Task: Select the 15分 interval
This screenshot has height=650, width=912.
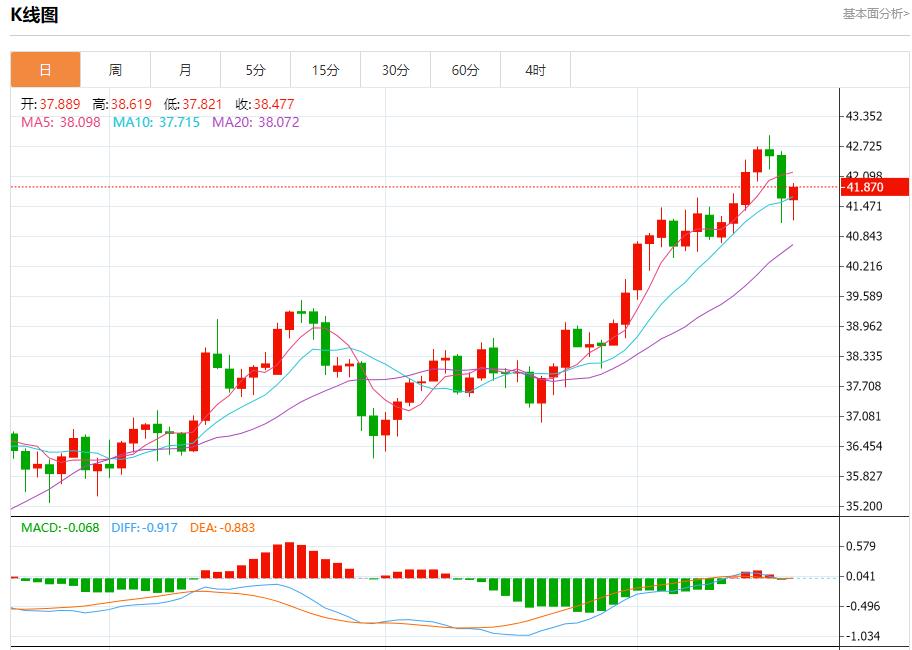Action: [324, 70]
